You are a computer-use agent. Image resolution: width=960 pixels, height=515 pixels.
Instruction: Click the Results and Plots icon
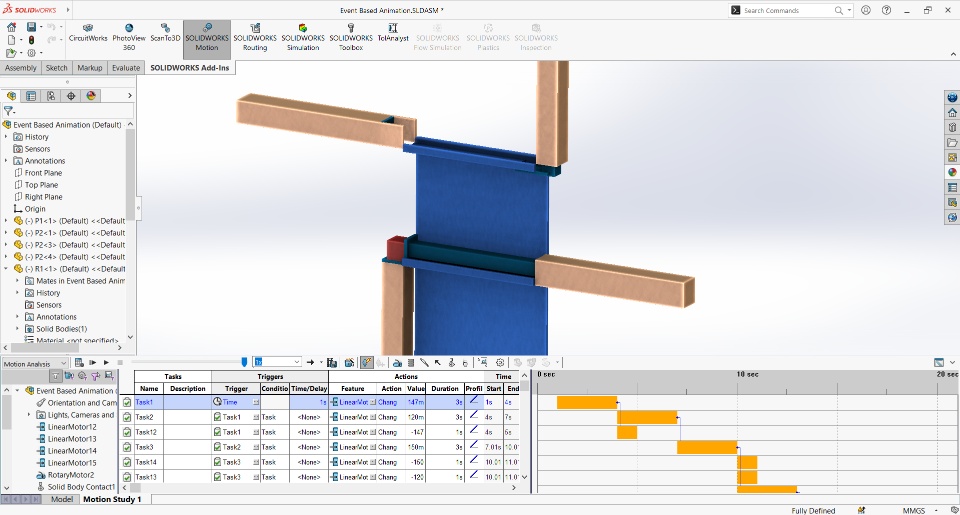482,363
